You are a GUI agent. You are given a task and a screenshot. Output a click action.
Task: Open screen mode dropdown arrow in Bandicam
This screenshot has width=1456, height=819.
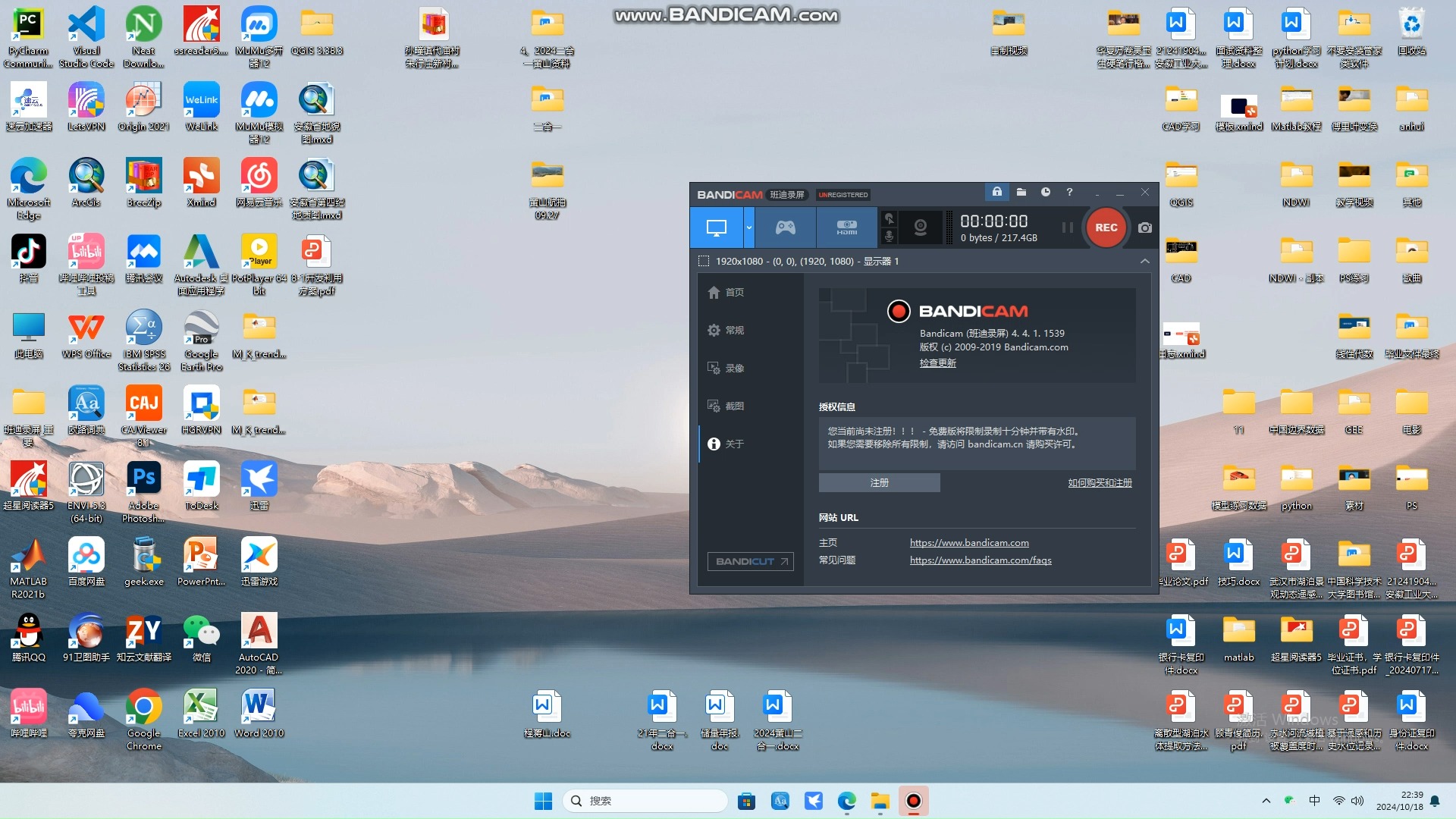pos(749,227)
